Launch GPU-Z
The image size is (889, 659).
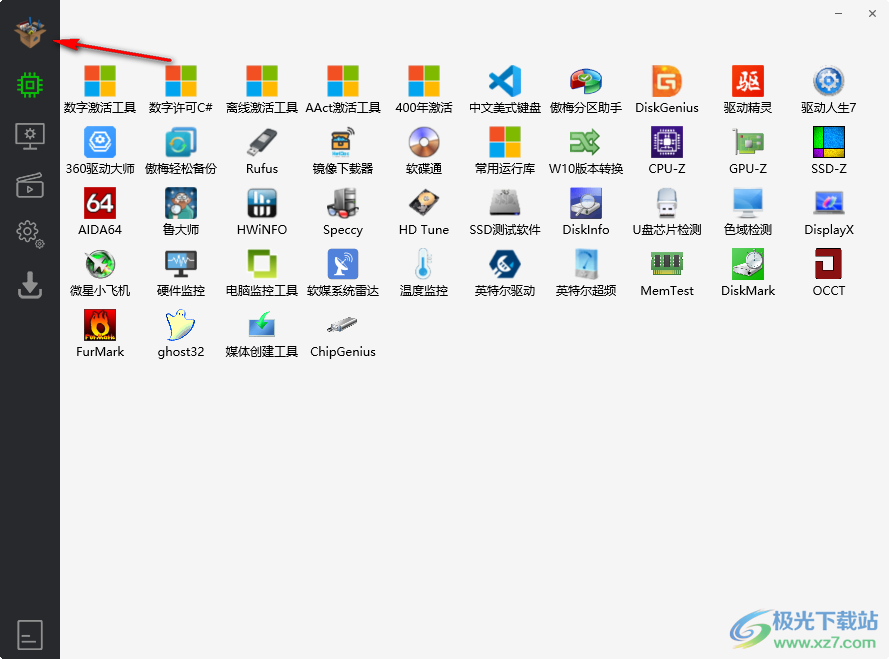point(748,151)
